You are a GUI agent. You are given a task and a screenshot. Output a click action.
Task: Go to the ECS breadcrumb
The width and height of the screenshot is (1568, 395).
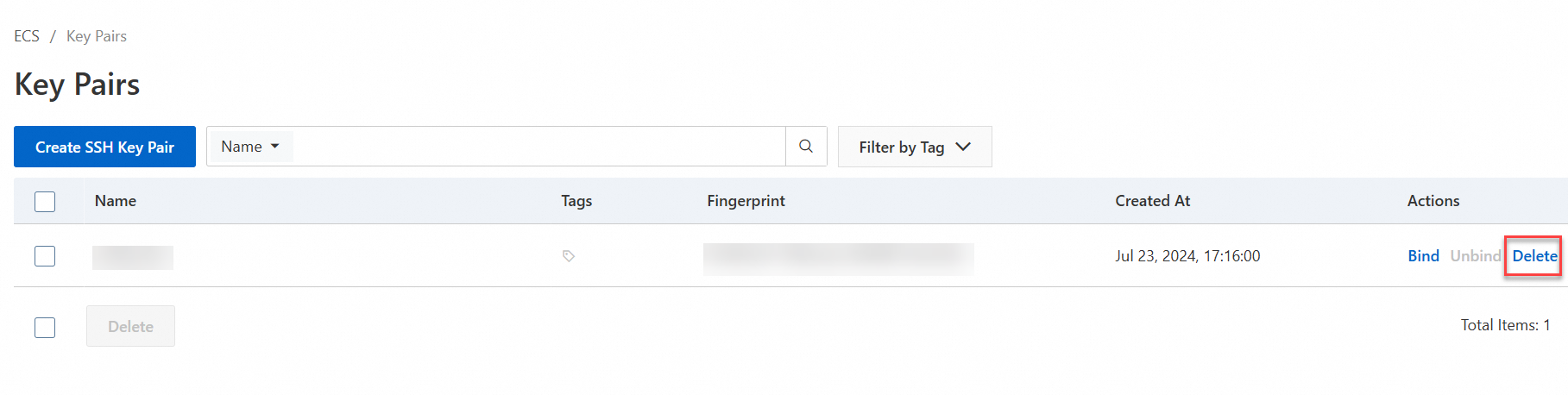coord(27,36)
